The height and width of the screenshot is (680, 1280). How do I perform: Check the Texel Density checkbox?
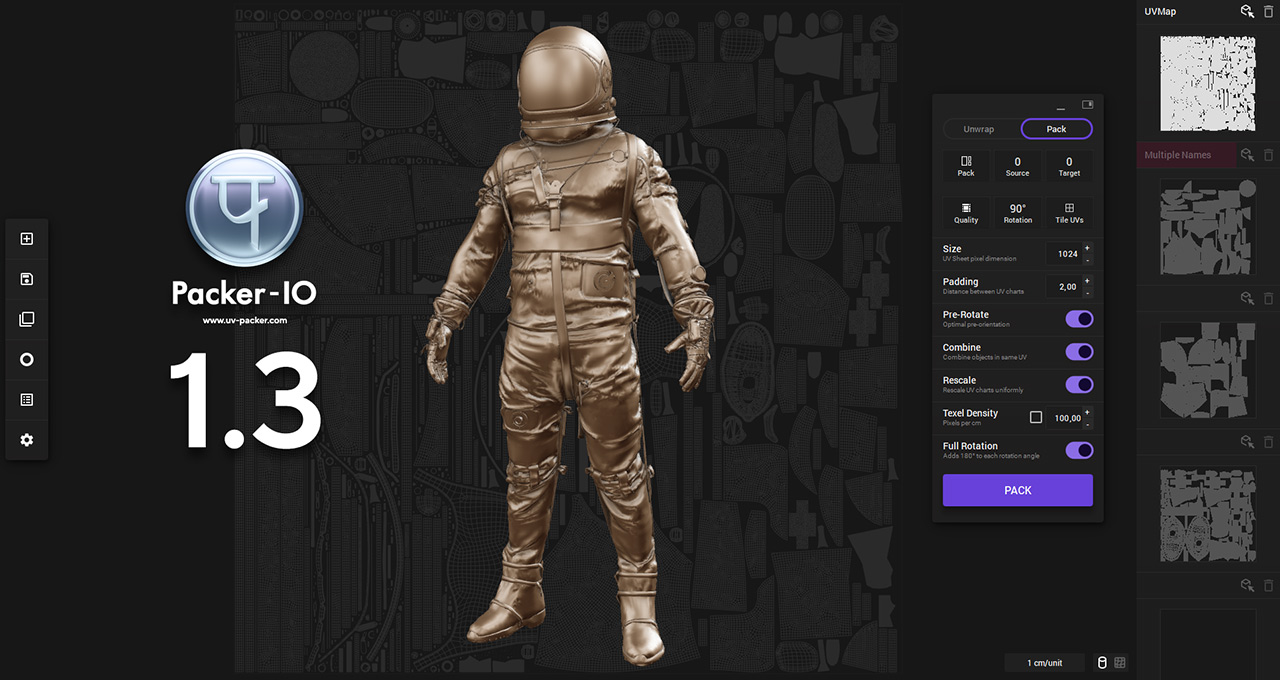click(x=1036, y=418)
